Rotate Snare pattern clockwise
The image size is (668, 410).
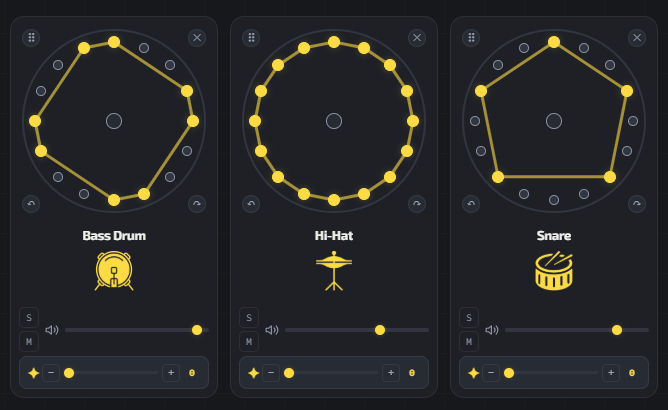pos(636,204)
